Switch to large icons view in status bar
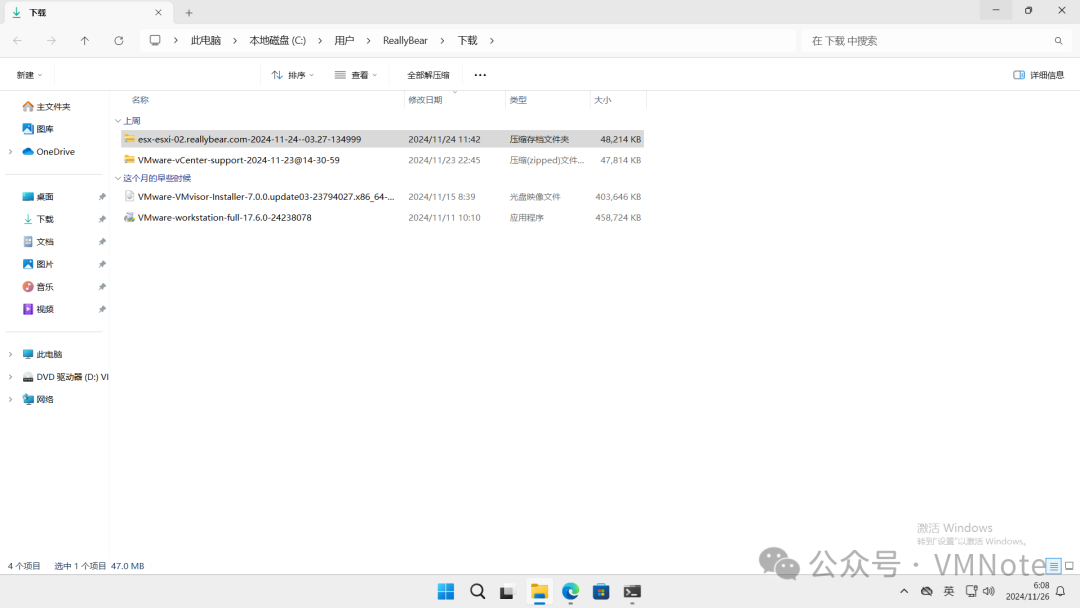The height and width of the screenshot is (608, 1080). point(1069,566)
